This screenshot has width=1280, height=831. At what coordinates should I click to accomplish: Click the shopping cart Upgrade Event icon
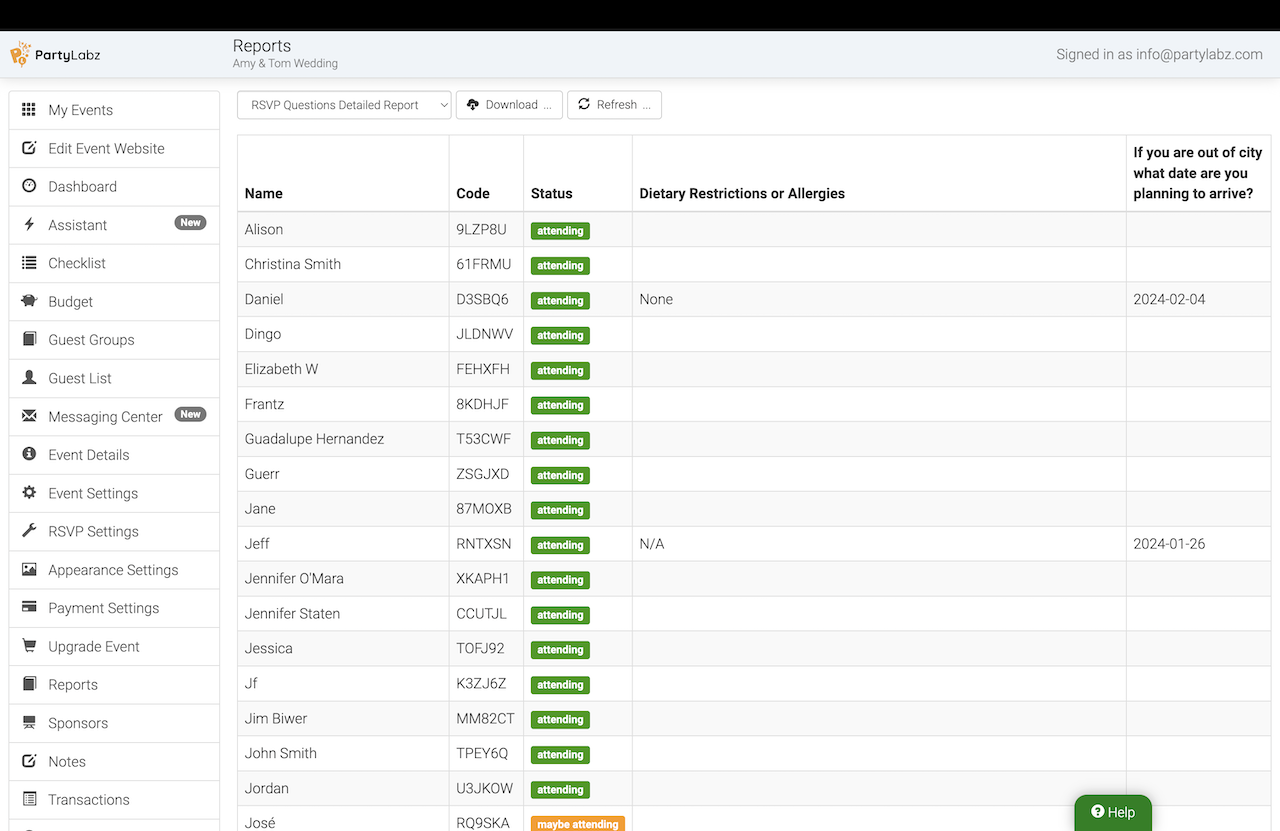point(29,646)
